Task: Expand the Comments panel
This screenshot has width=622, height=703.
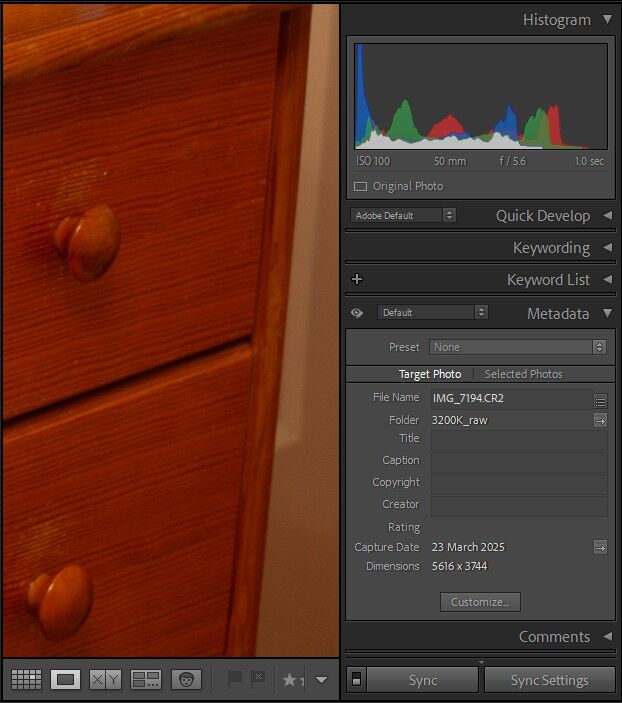Action: [x=608, y=636]
